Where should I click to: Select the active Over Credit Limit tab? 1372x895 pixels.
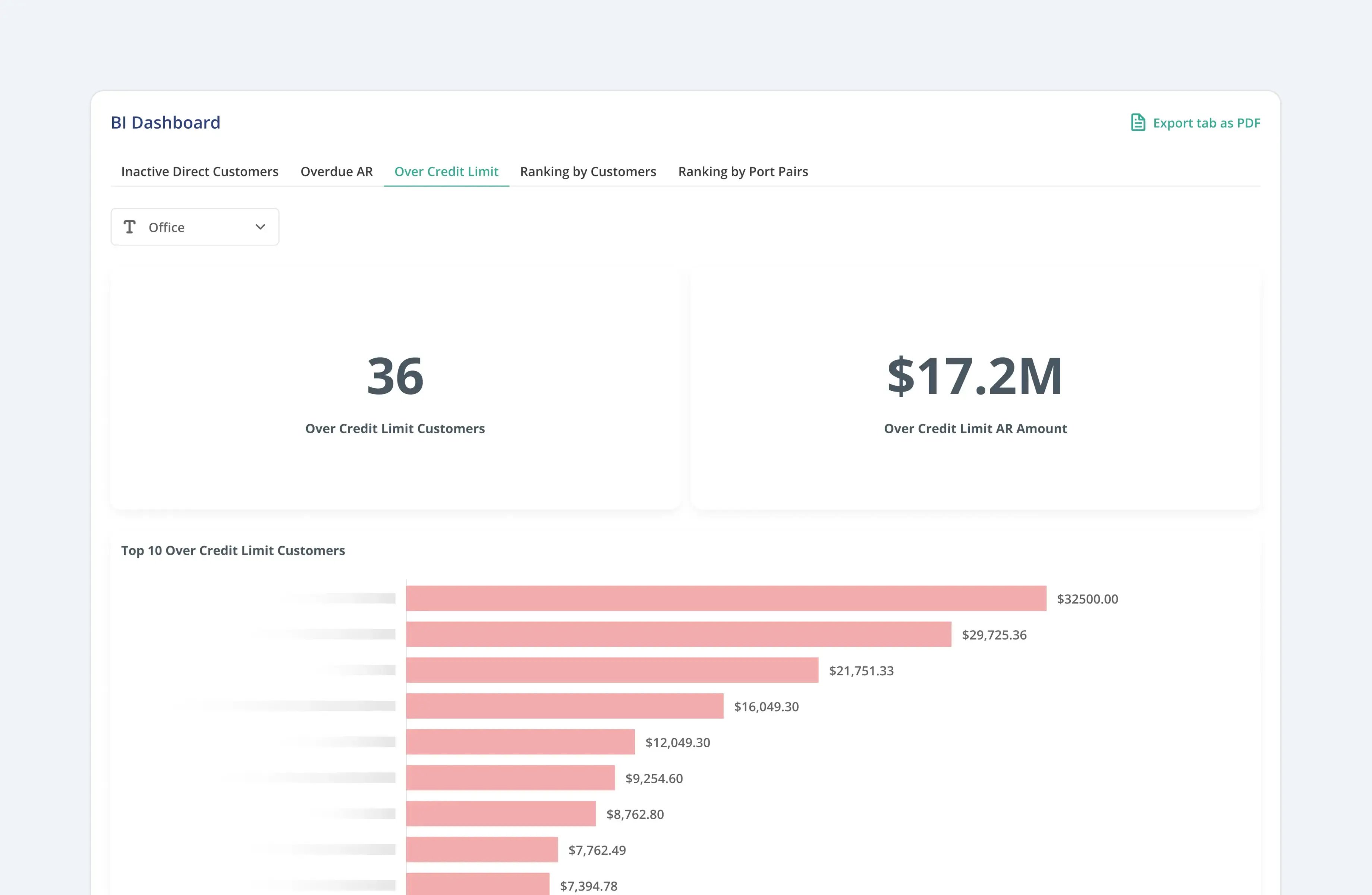446,171
